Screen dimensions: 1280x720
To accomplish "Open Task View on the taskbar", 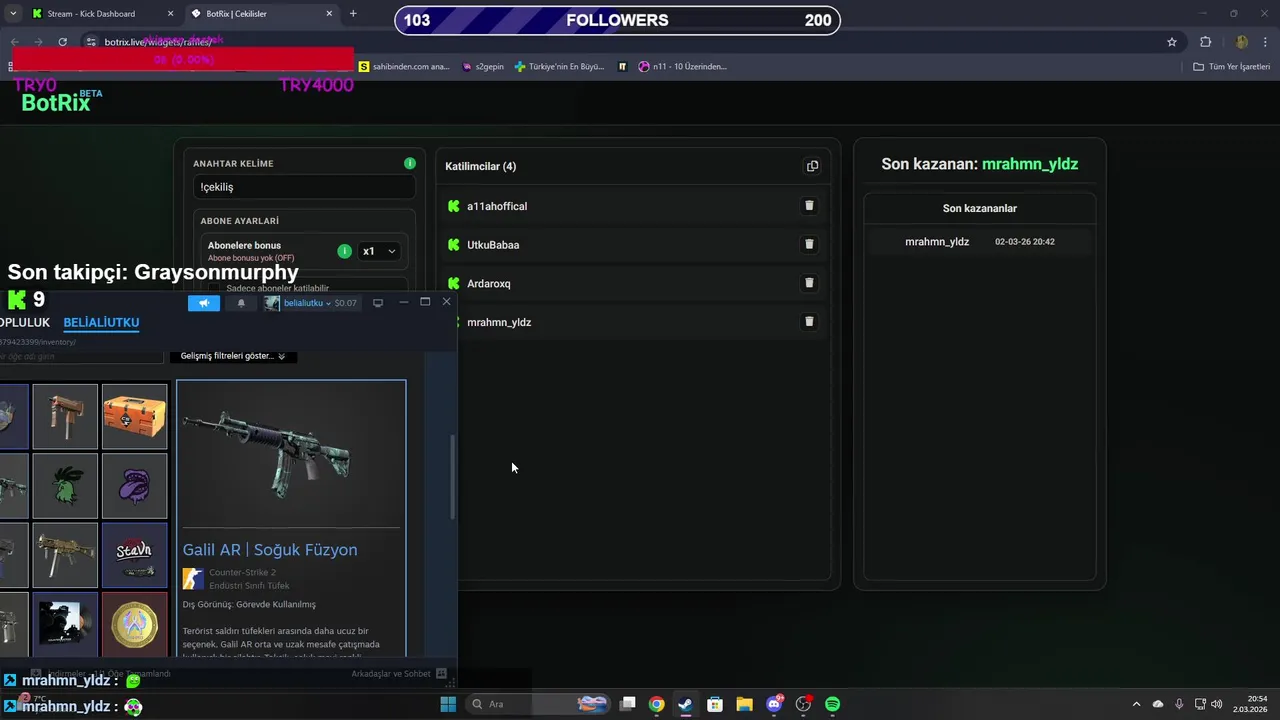I will click(x=627, y=704).
